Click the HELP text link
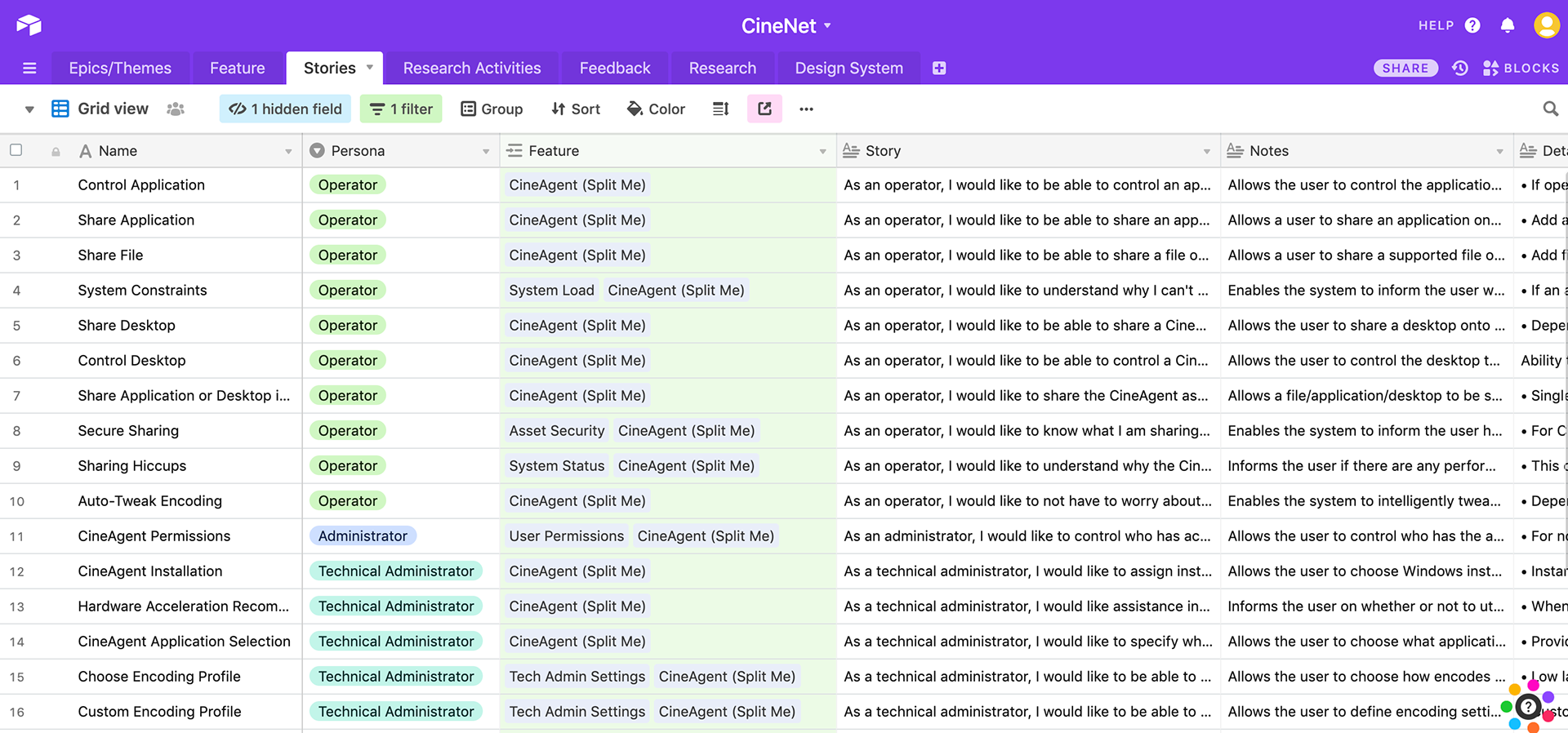 1436,25
